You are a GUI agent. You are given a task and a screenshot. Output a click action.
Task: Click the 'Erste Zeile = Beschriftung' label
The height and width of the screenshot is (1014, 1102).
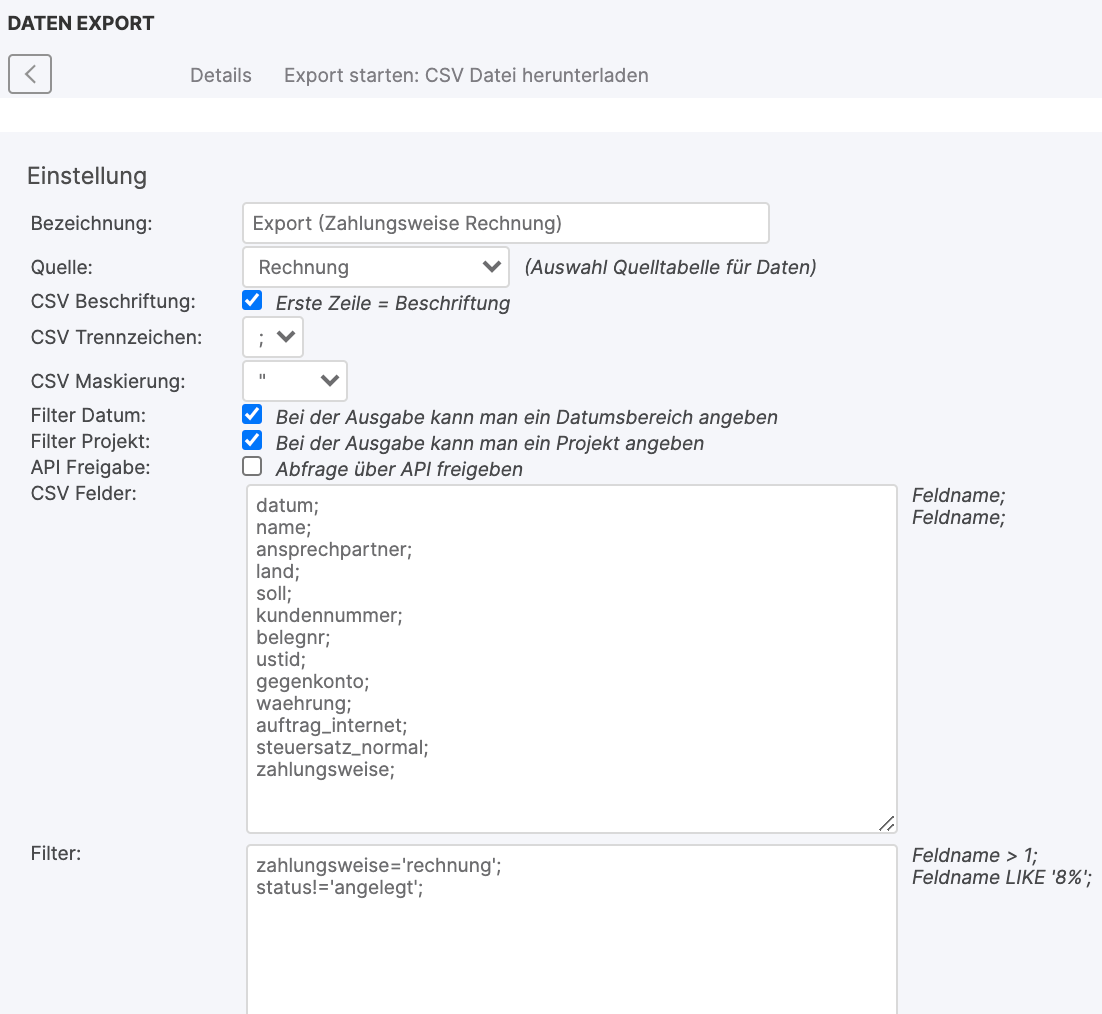pos(393,303)
